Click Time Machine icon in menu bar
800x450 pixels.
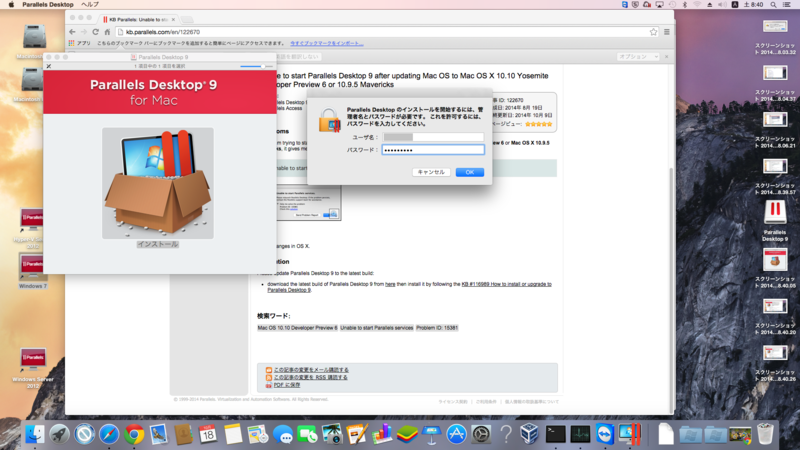tap(672, 5)
